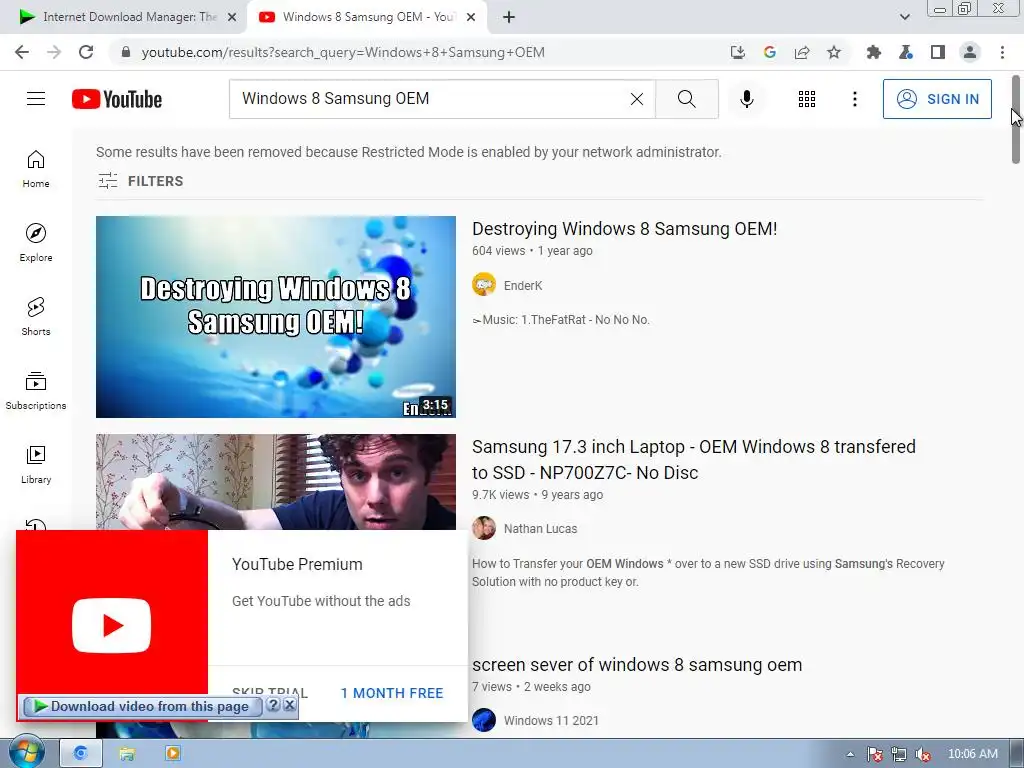Open the YouTube apps grid icon
This screenshot has height=768, width=1024.
807,99
